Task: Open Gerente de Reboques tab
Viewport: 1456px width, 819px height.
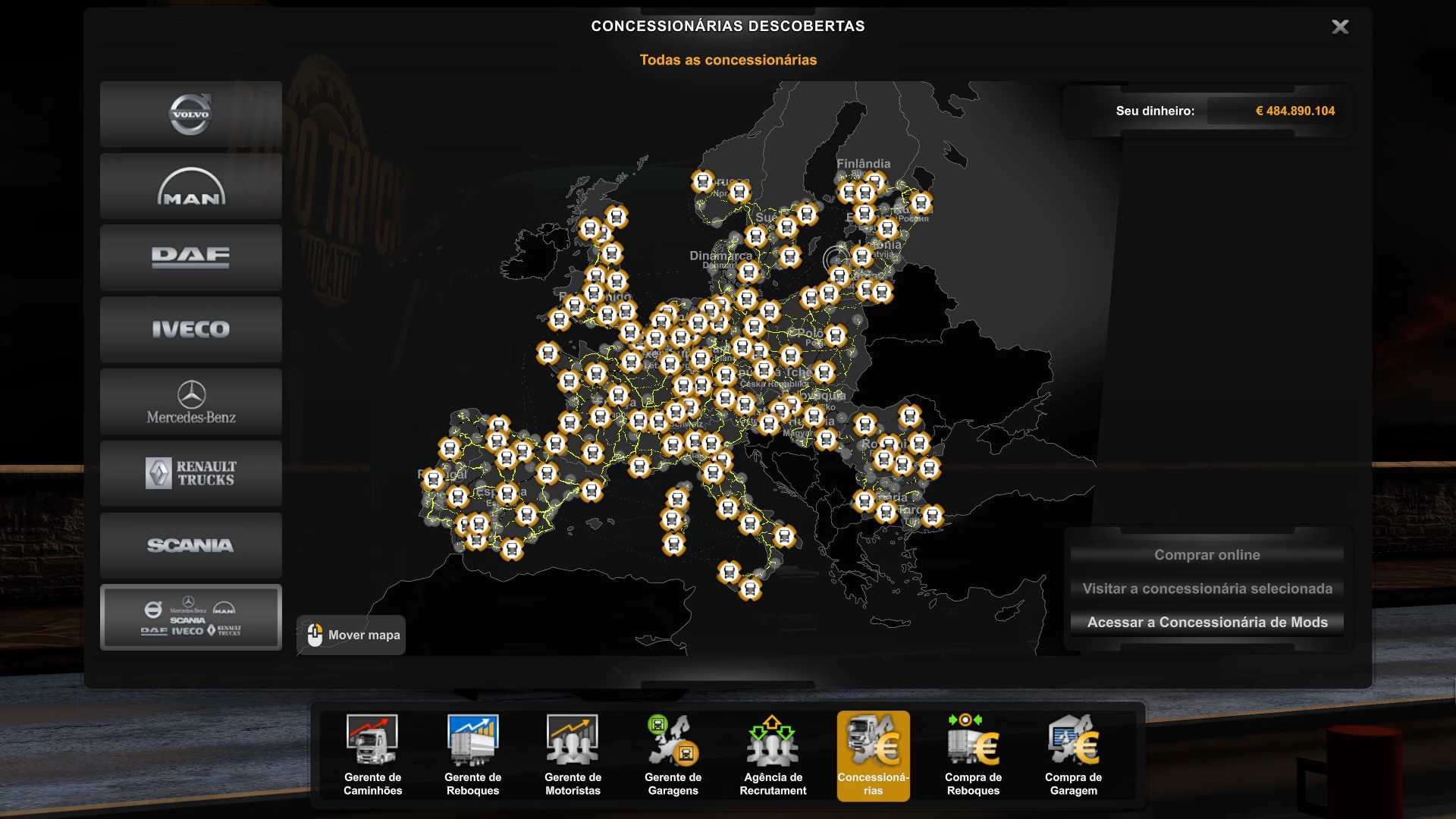Action: [x=472, y=755]
